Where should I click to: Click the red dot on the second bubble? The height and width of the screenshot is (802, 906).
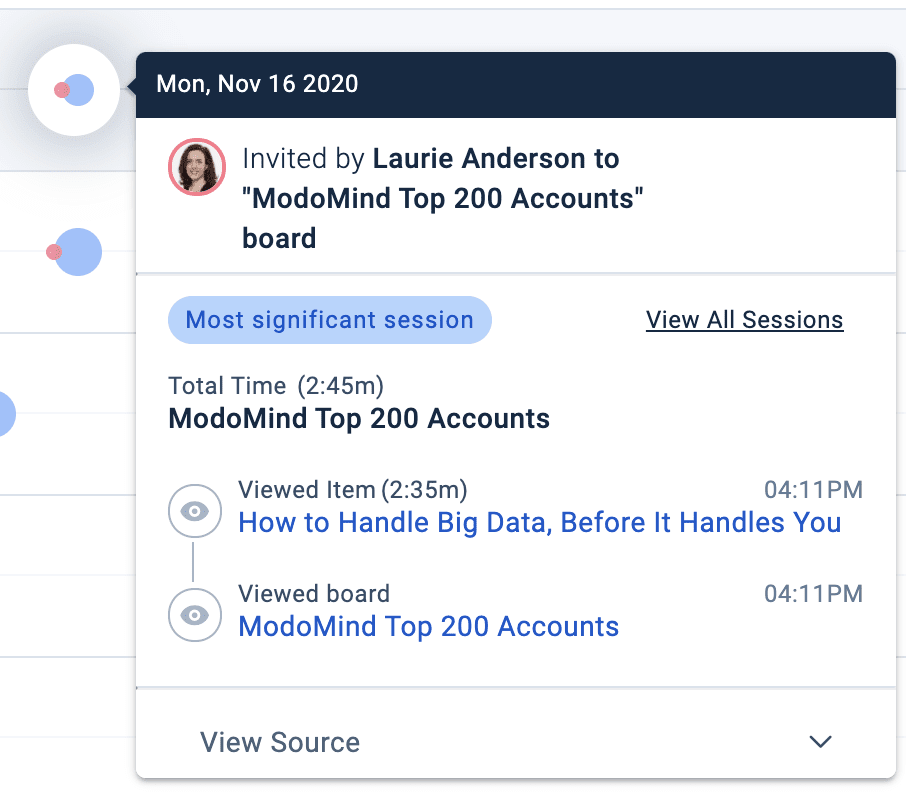pyautogui.click(x=53, y=252)
